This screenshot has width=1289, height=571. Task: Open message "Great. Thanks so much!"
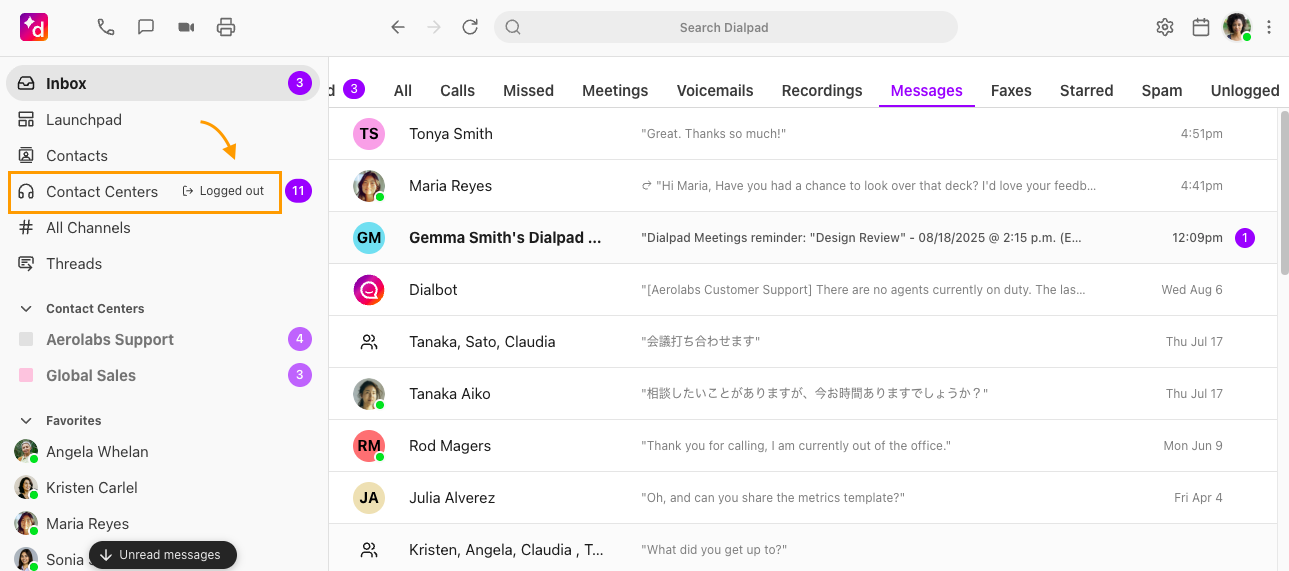(713, 134)
